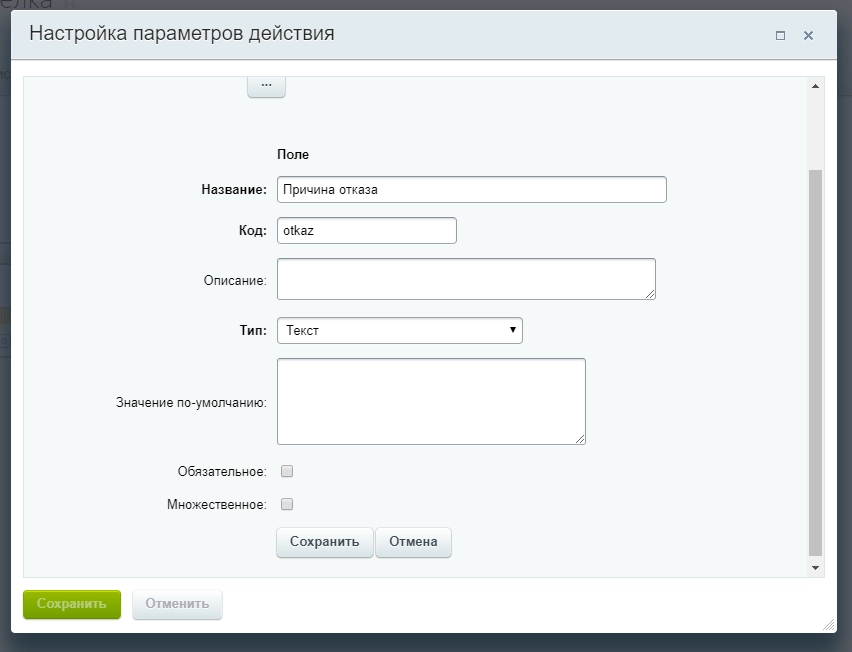Click the dialog title Настройка параметров действия
Image resolution: width=852 pixels, height=652 pixels.
pos(185,34)
